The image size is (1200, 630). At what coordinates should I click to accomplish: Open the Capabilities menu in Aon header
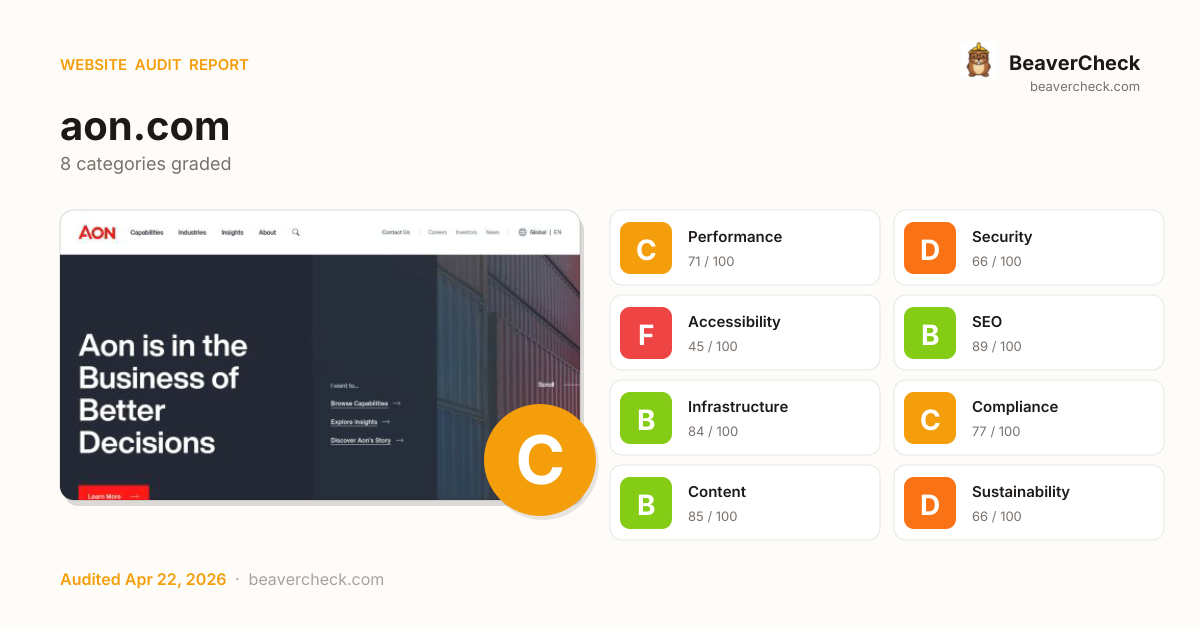pyautogui.click(x=147, y=232)
